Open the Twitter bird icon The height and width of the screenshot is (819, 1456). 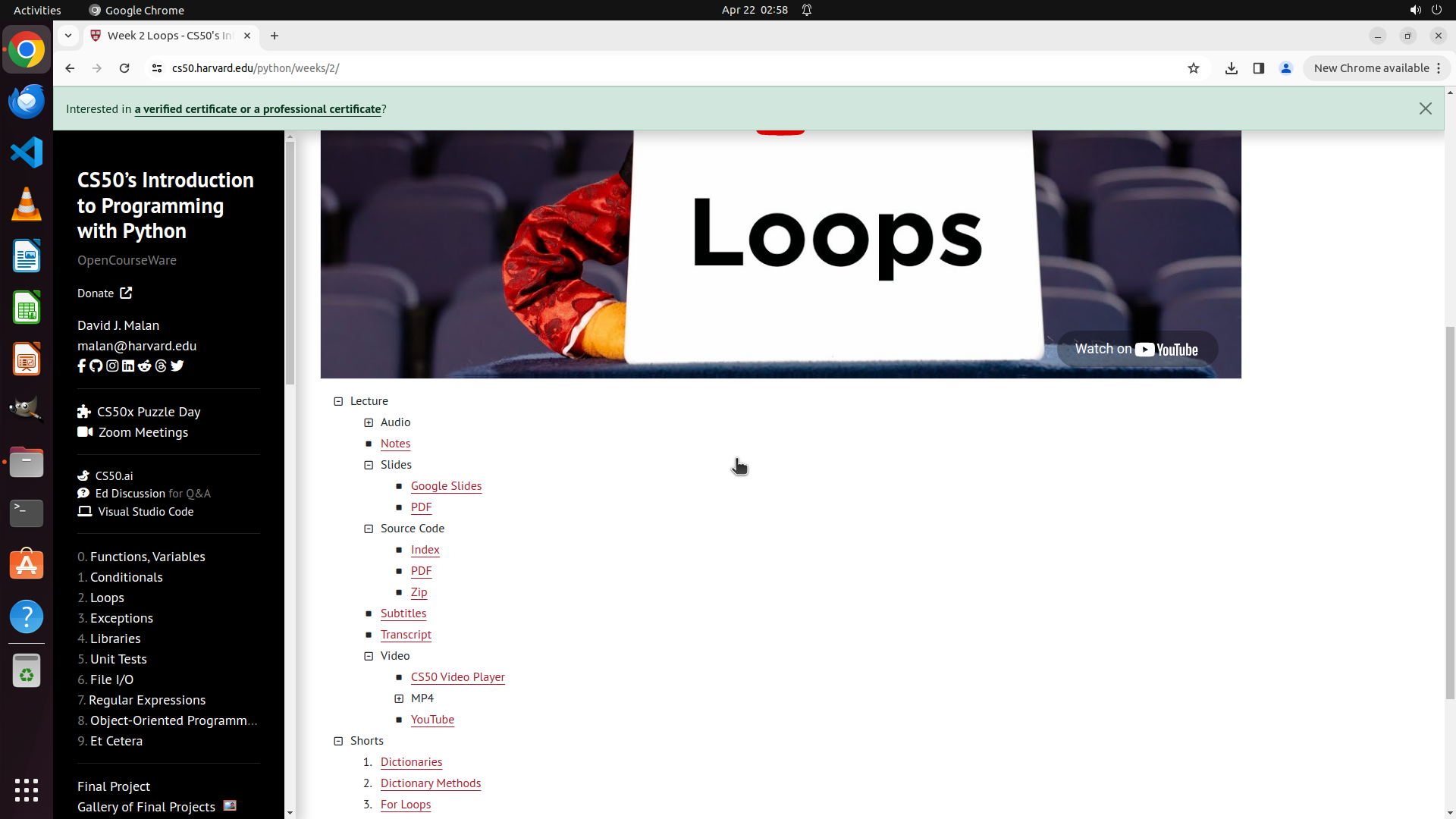coord(177,366)
